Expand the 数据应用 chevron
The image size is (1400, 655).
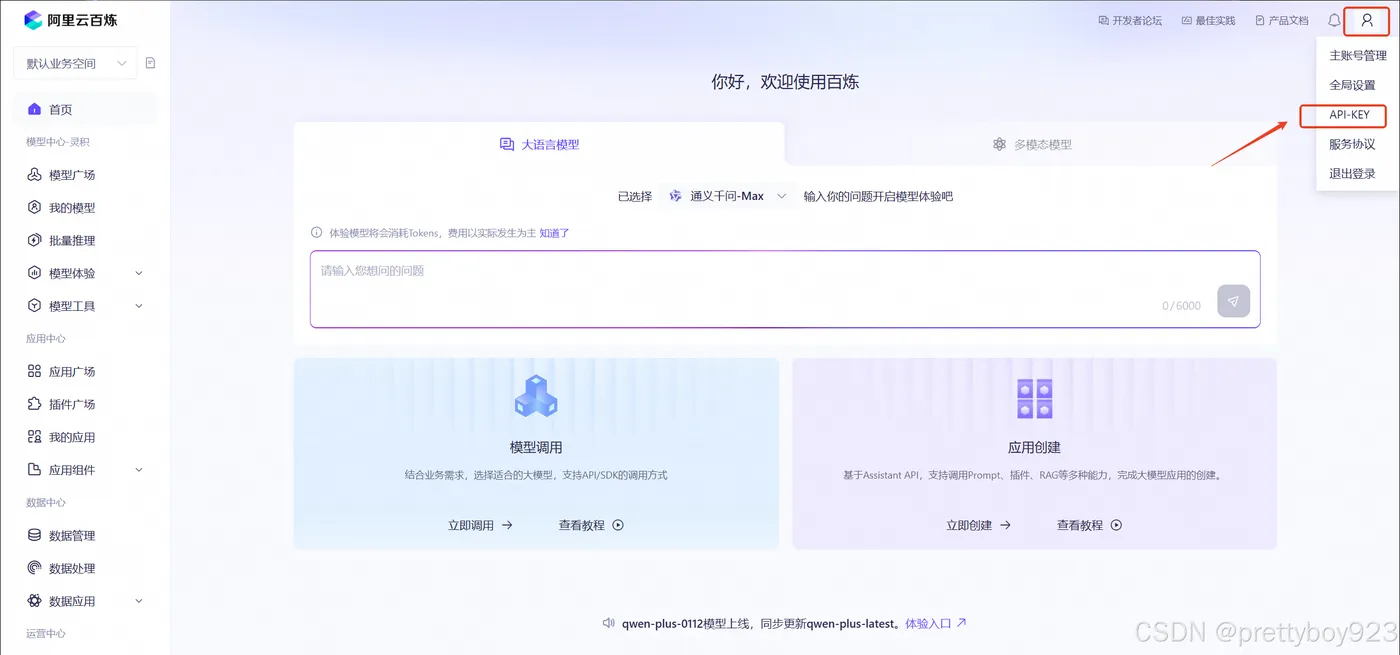pyautogui.click(x=139, y=601)
